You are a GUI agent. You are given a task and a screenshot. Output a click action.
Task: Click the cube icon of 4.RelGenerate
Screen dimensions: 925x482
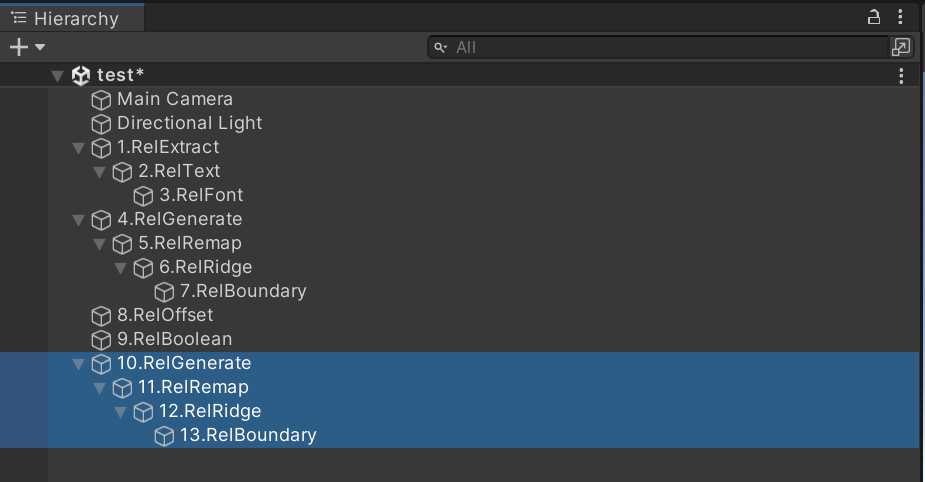click(x=101, y=220)
